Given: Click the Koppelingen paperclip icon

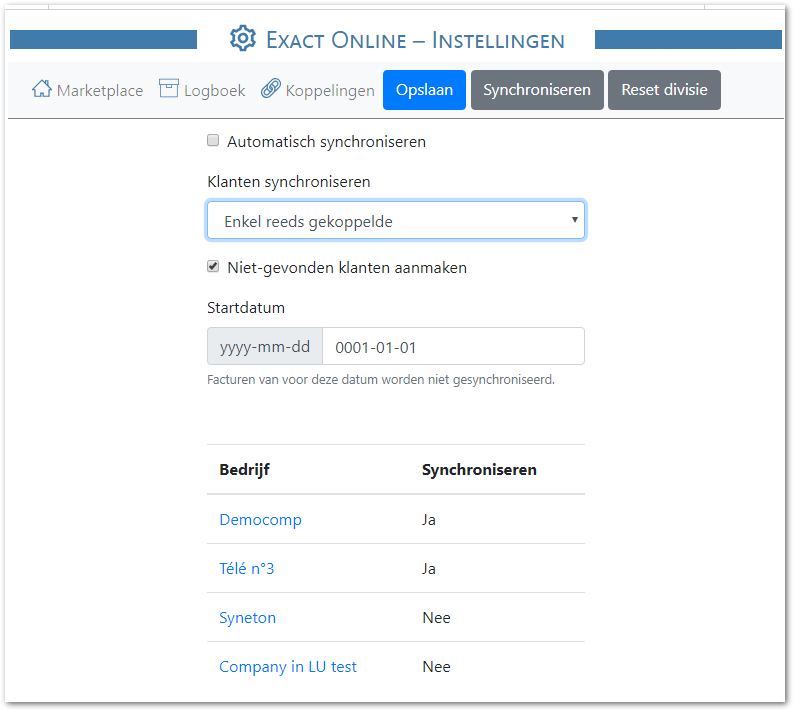Looking at the screenshot, I should coord(271,89).
